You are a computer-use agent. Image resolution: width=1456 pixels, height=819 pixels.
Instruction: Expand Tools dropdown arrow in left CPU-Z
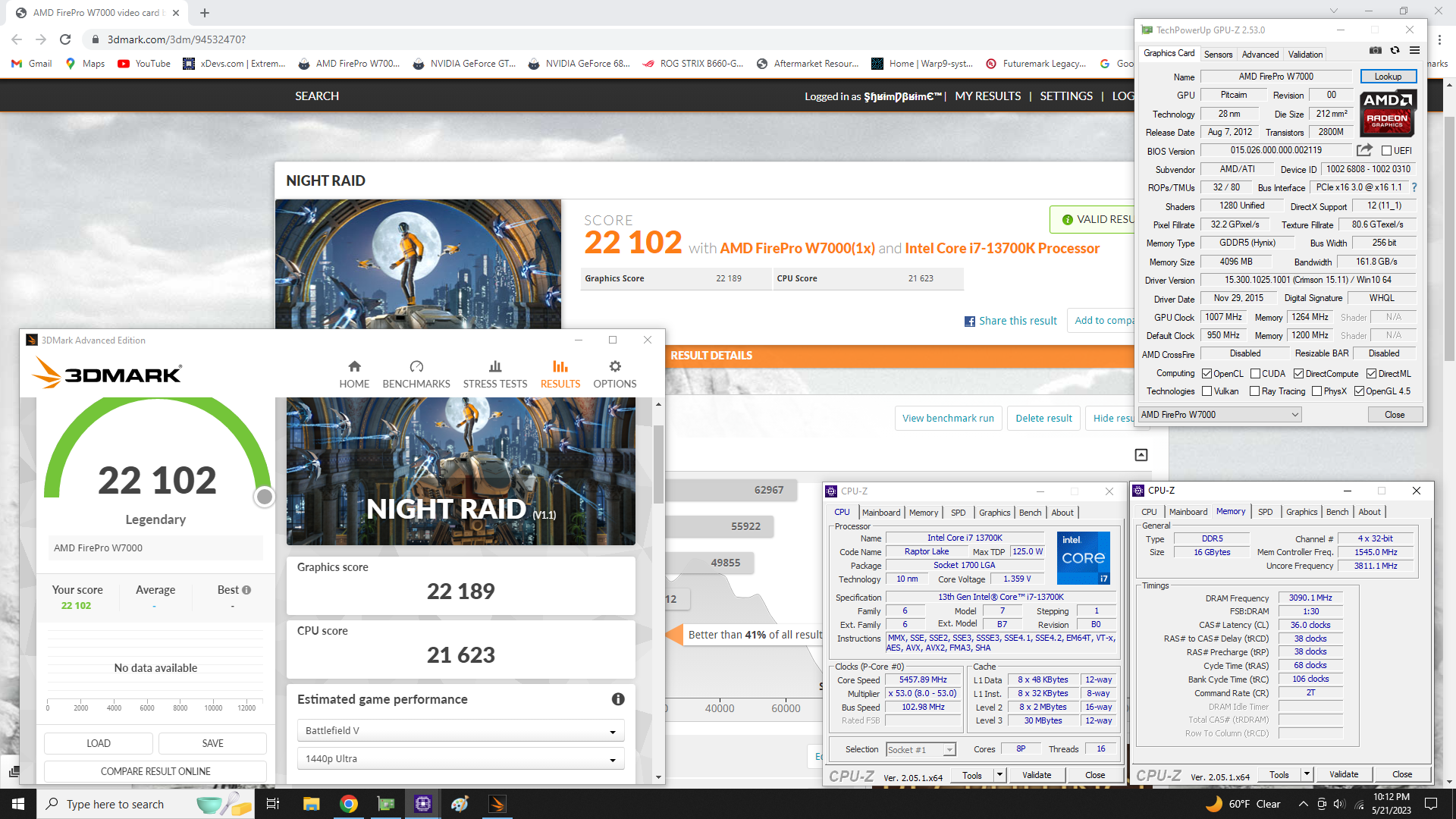point(999,775)
